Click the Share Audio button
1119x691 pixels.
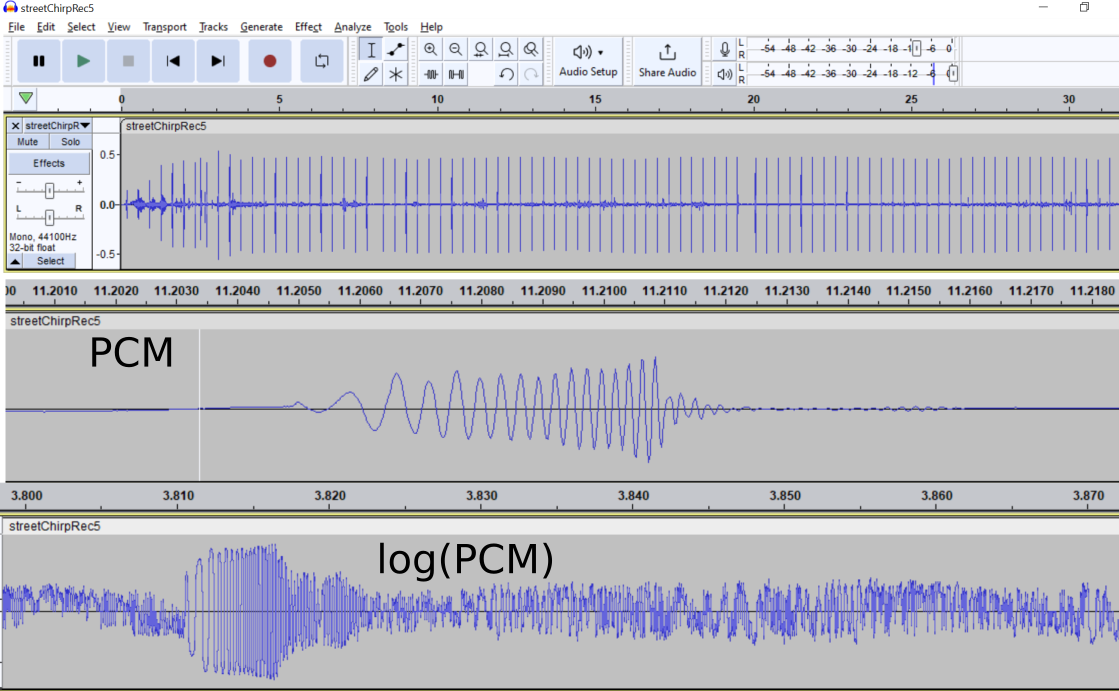coord(667,61)
